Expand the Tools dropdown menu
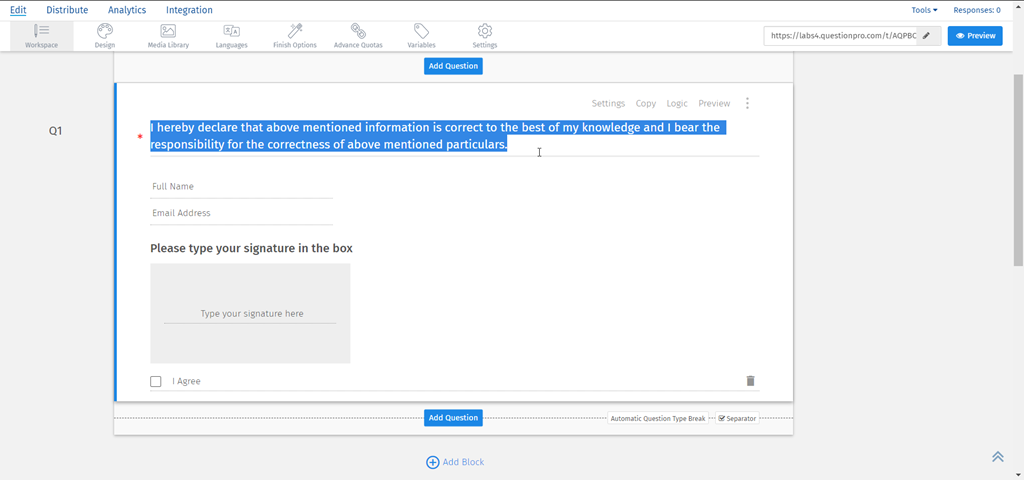 (924, 10)
